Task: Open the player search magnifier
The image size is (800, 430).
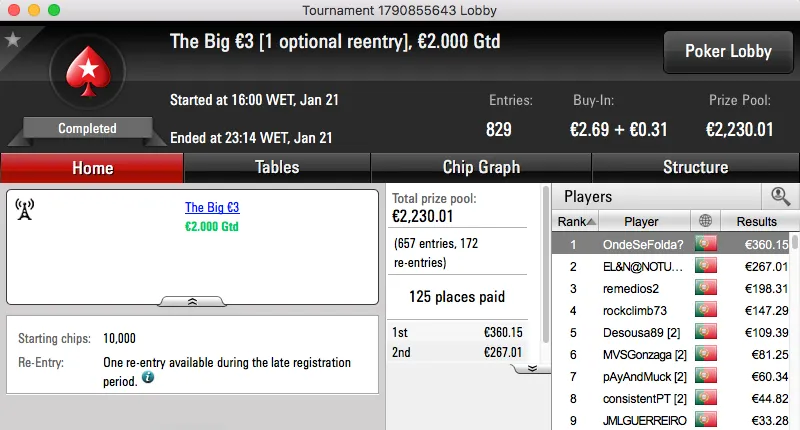Action: [x=779, y=196]
